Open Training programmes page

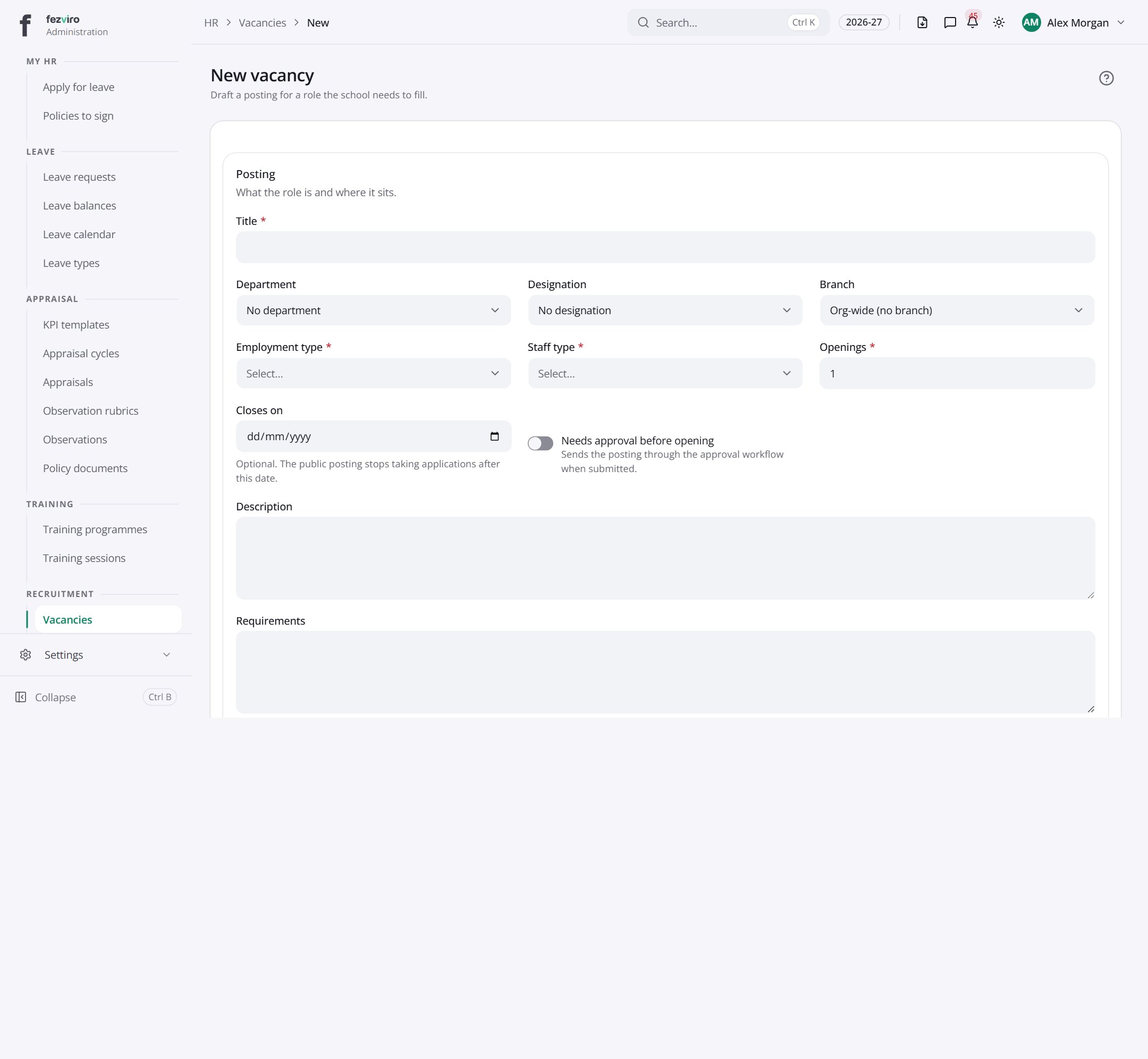coord(95,529)
